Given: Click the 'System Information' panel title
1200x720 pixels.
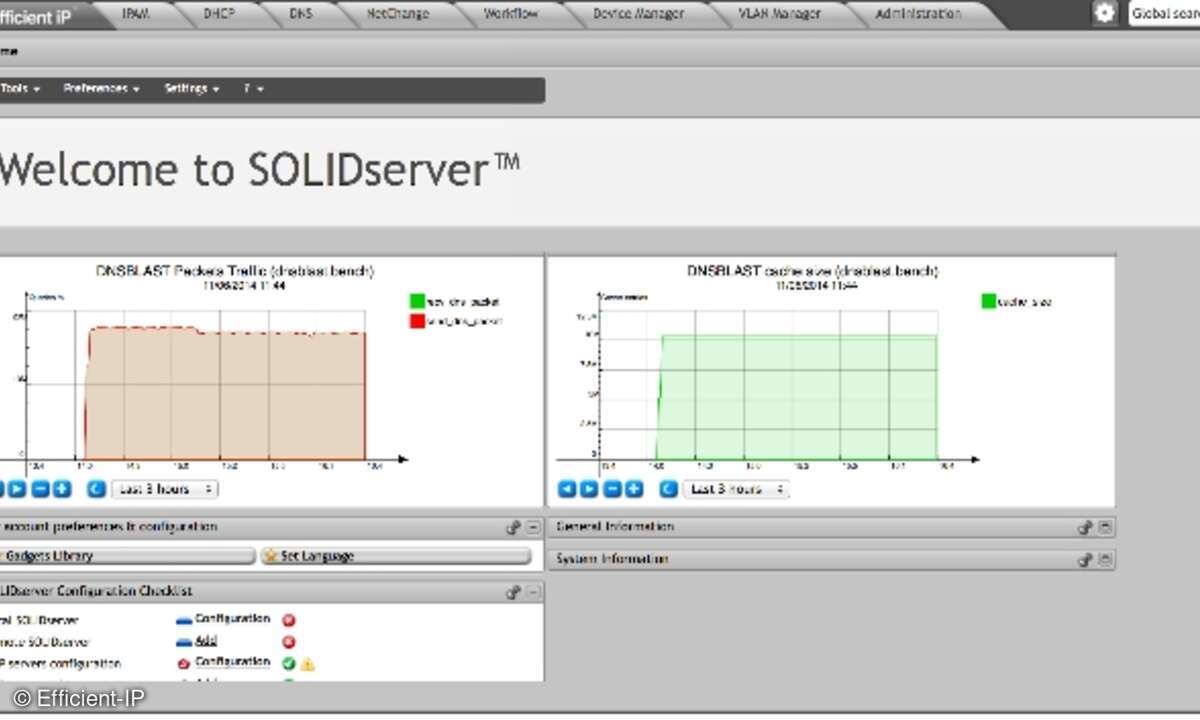Looking at the screenshot, I should (x=611, y=559).
